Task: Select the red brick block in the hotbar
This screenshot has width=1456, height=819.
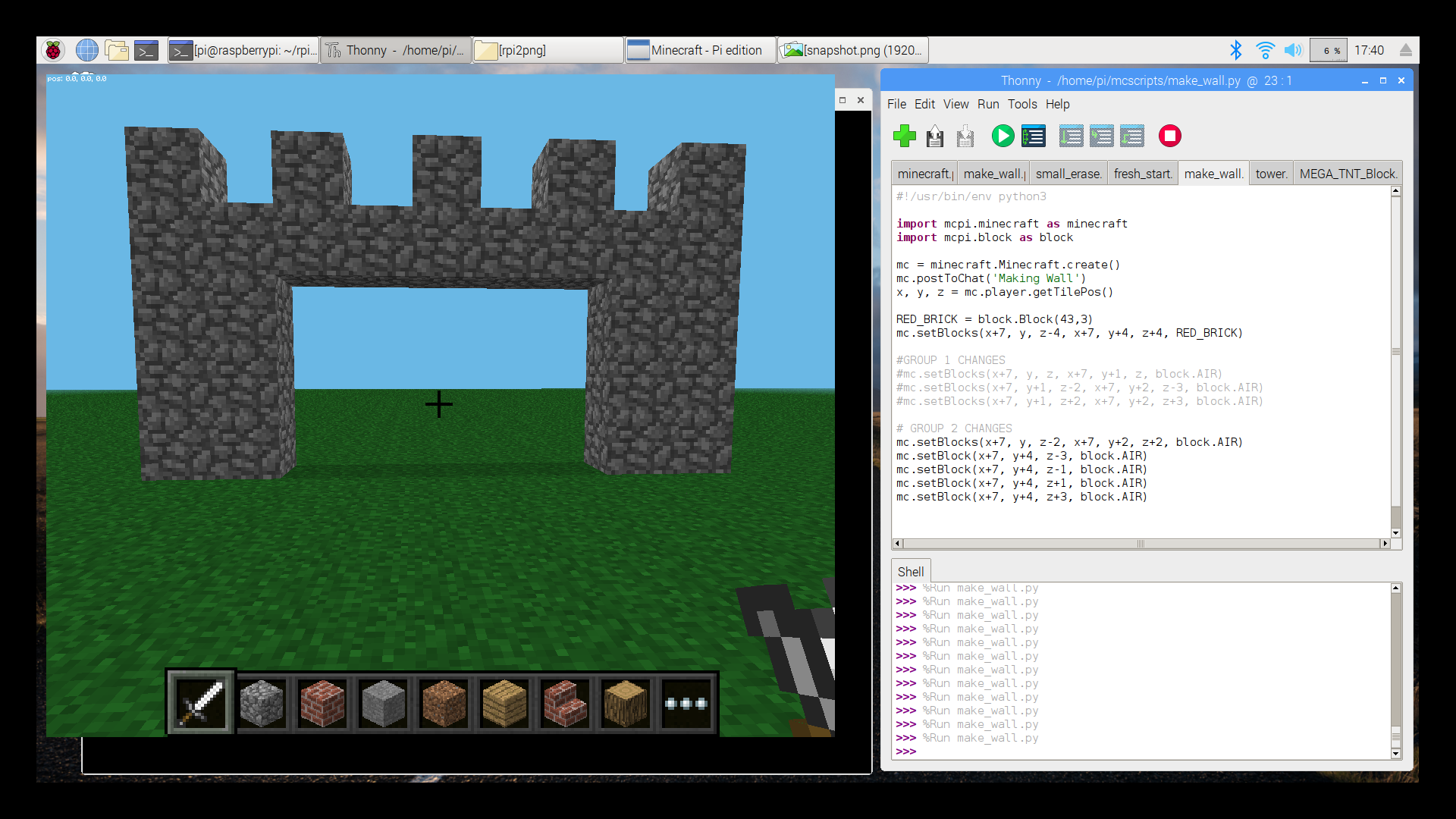Action: point(322,704)
